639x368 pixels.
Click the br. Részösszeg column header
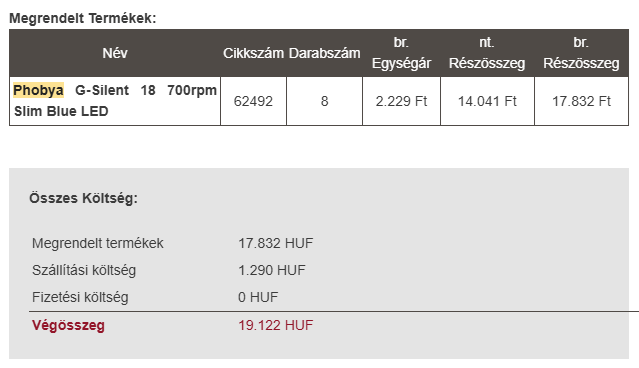(x=581, y=53)
